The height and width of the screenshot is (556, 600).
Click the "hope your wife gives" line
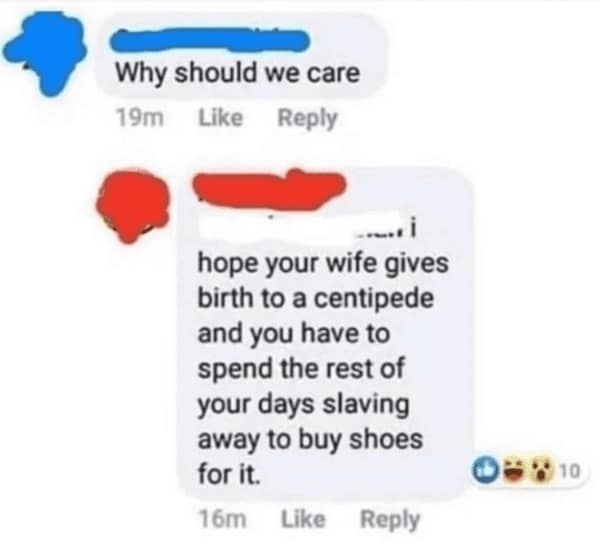pyautogui.click(x=323, y=264)
